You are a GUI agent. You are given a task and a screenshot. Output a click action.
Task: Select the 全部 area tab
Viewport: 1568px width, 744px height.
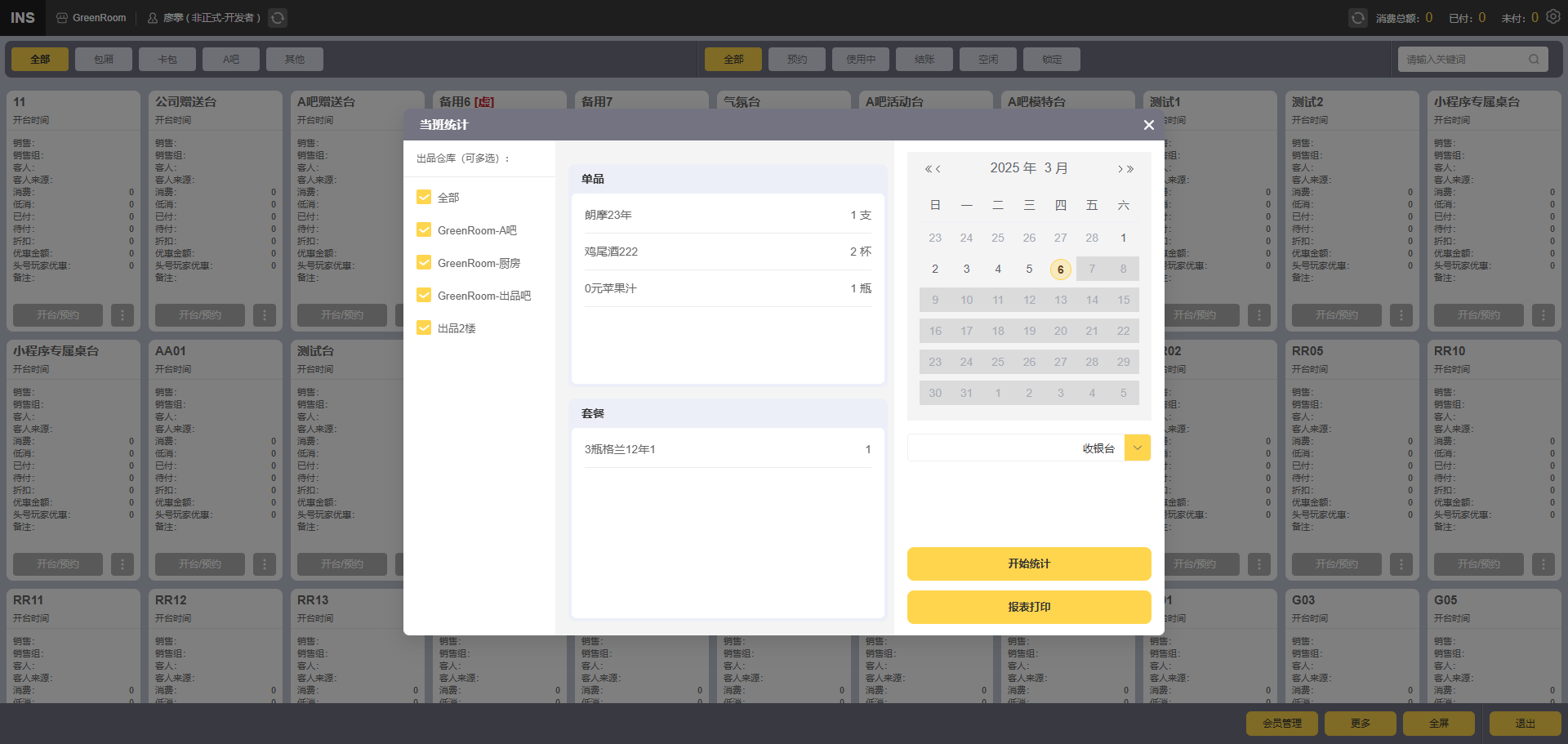click(x=40, y=59)
